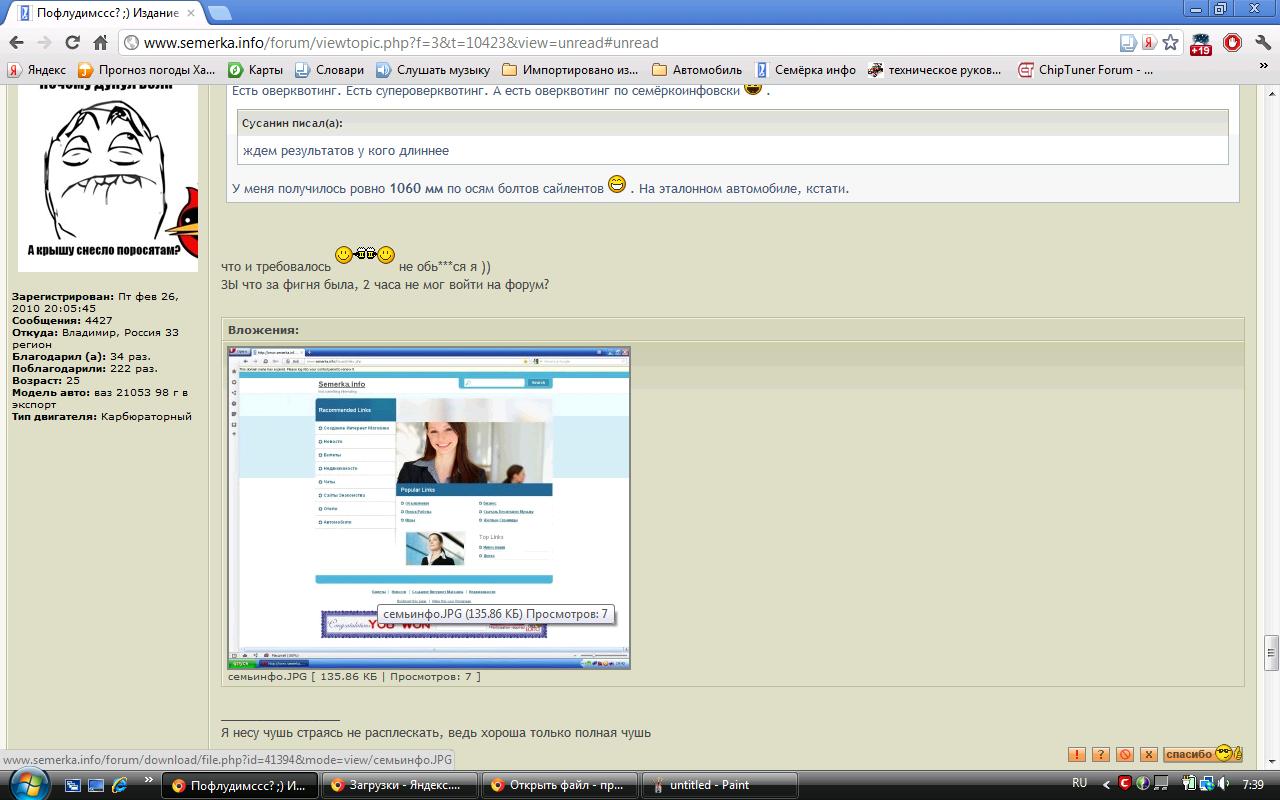Viewport: 1280px width, 800px height.
Task: Click the address bar URL field
Action: pos(620,43)
